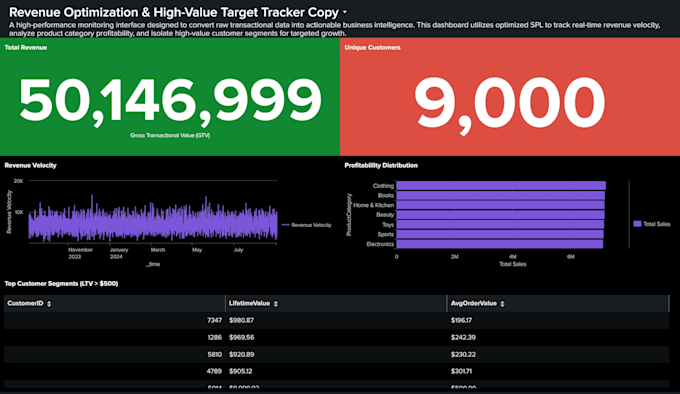
Task: Click the Top Customer Segments panel title
Action: (61, 283)
